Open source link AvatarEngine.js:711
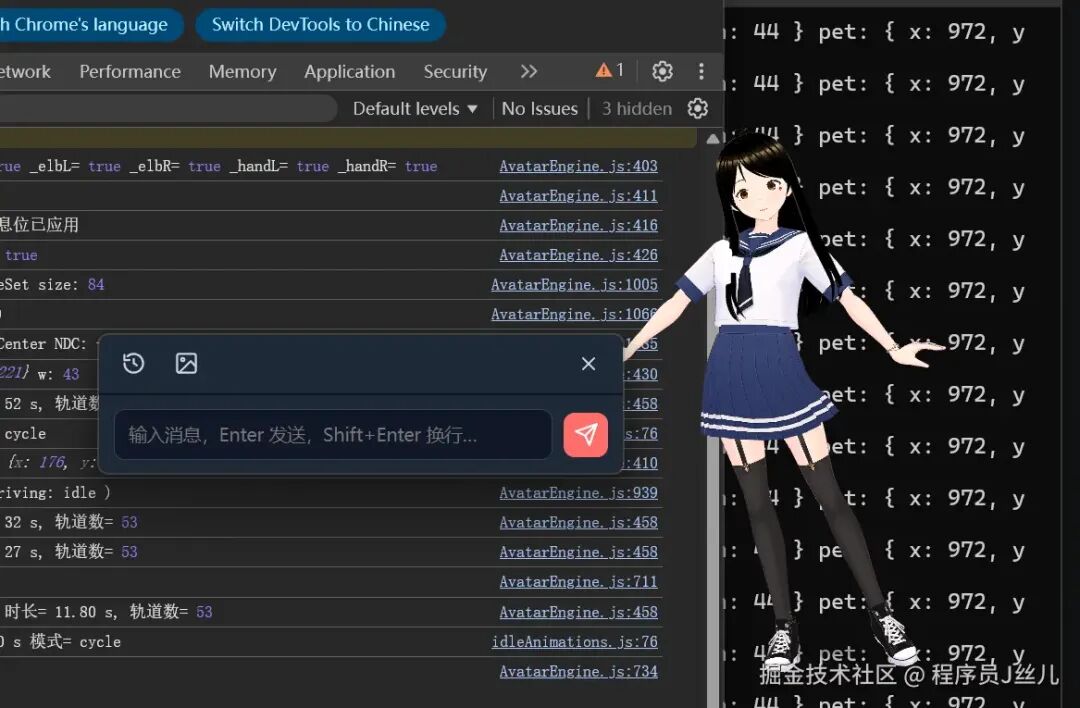The image size is (1080, 708). coord(579,581)
